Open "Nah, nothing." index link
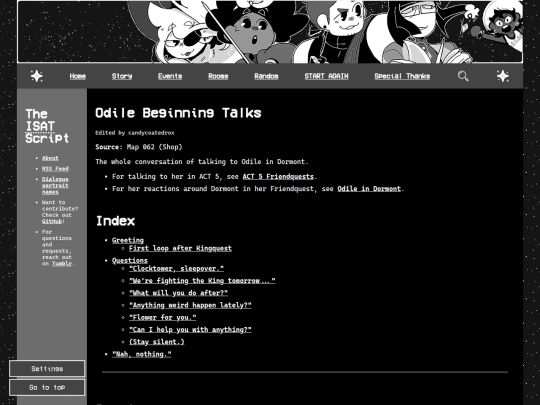Viewport: 540px width, 405px height. coord(142,354)
